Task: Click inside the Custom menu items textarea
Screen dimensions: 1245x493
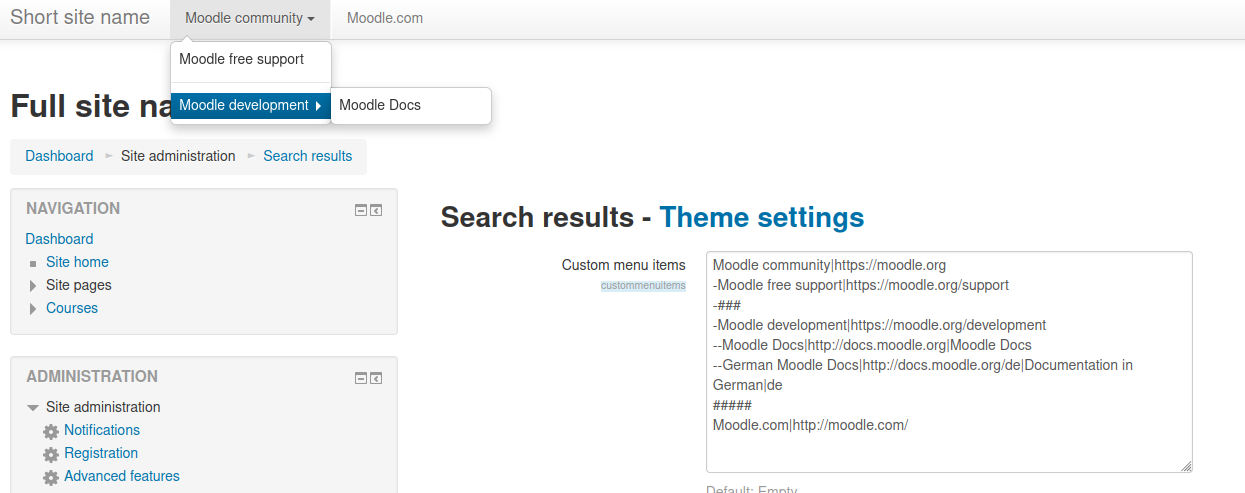Action: [x=949, y=362]
